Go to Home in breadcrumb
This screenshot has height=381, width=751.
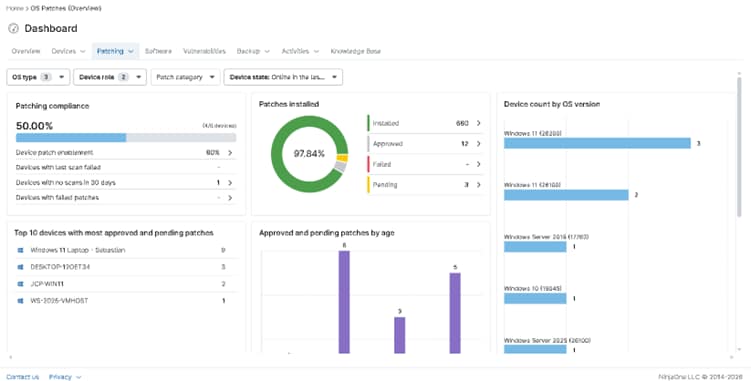click(14, 8)
